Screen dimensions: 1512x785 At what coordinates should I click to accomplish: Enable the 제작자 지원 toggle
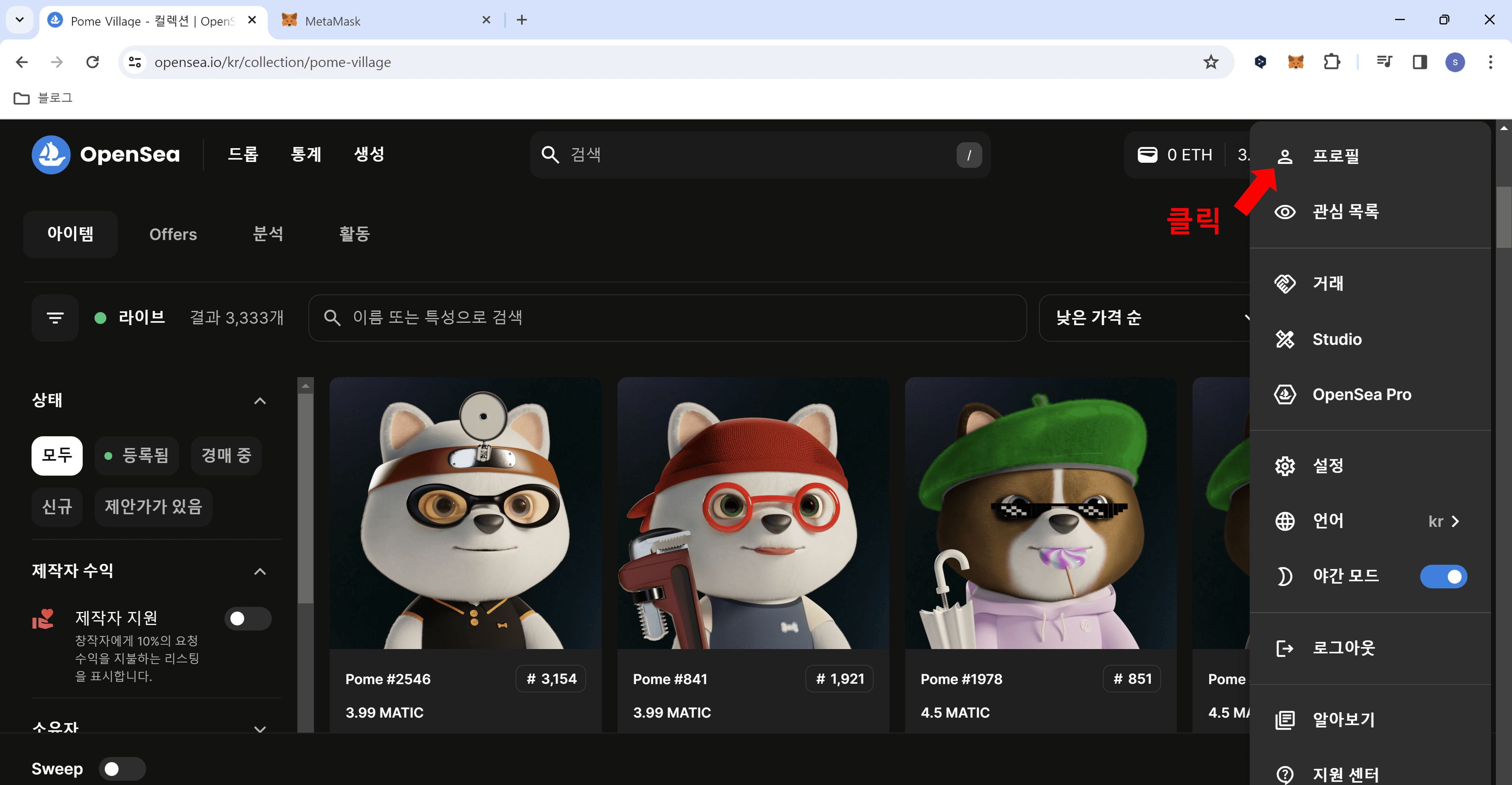tap(248, 618)
